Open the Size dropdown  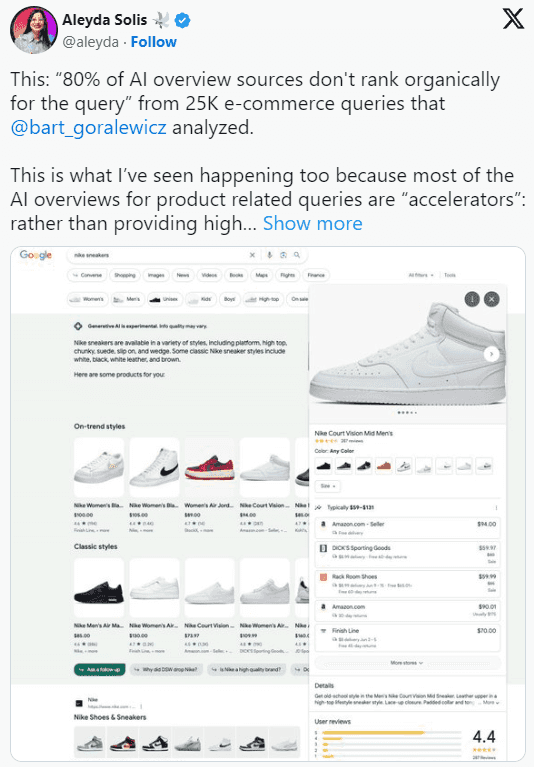pos(328,486)
